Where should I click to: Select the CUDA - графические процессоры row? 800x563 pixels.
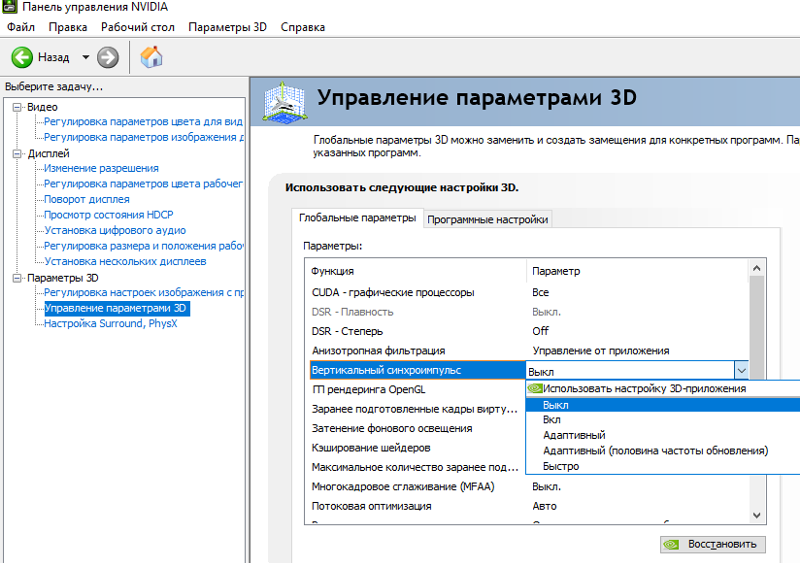(x=528, y=292)
